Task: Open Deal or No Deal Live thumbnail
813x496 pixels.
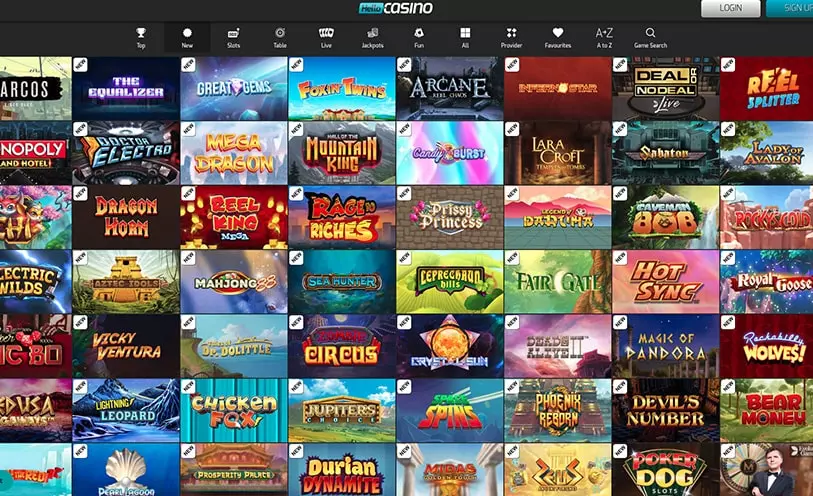Action: [x=665, y=89]
